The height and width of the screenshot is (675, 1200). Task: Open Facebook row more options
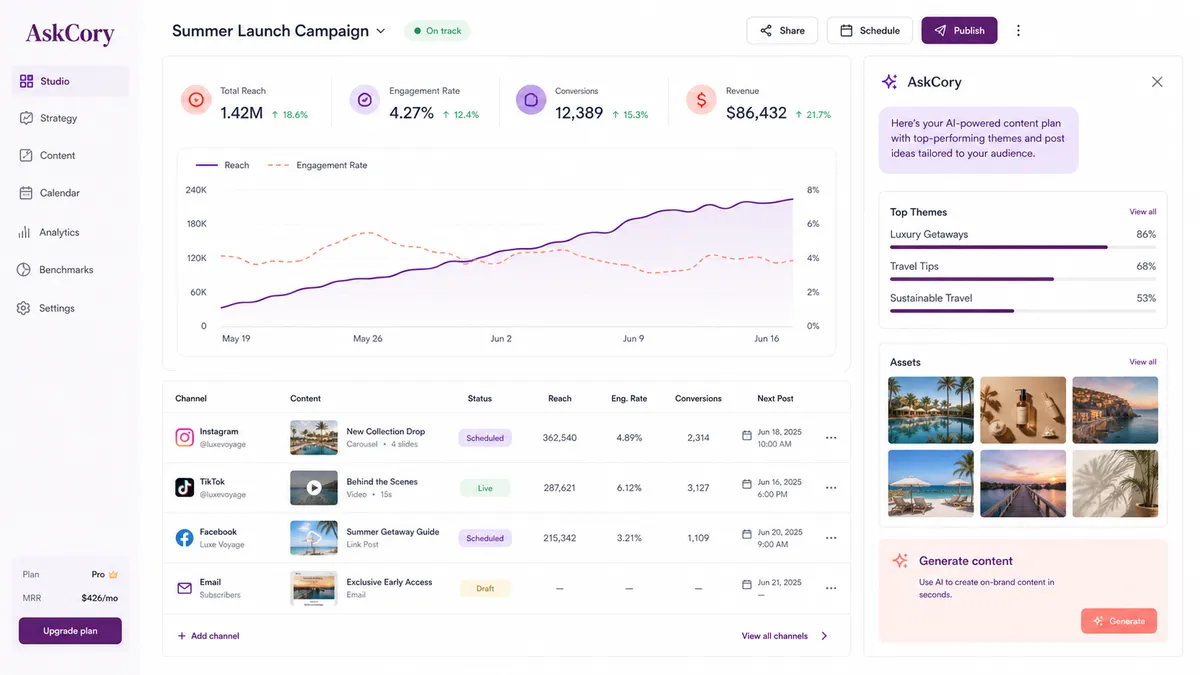[x=831, y=538]
